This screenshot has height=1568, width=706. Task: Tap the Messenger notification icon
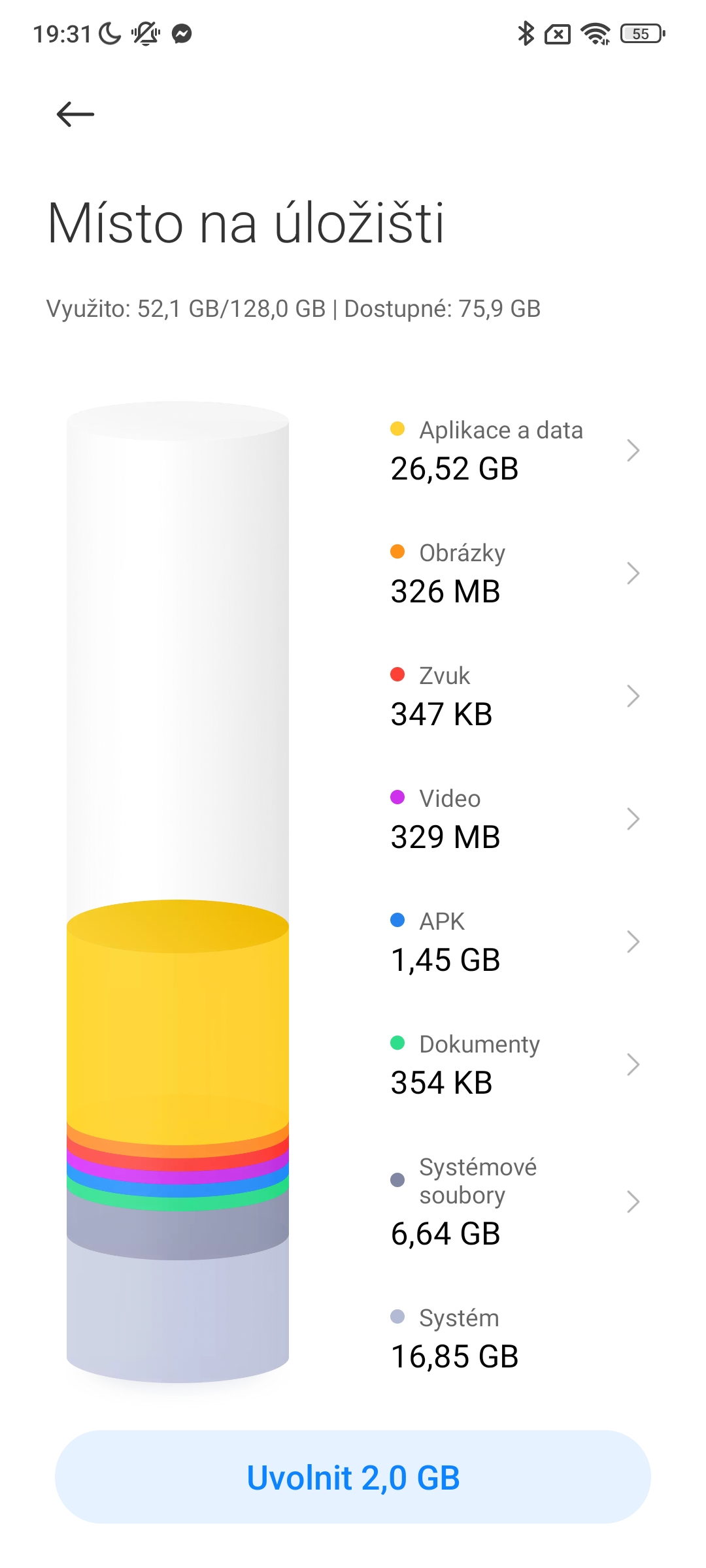point(182,33)
